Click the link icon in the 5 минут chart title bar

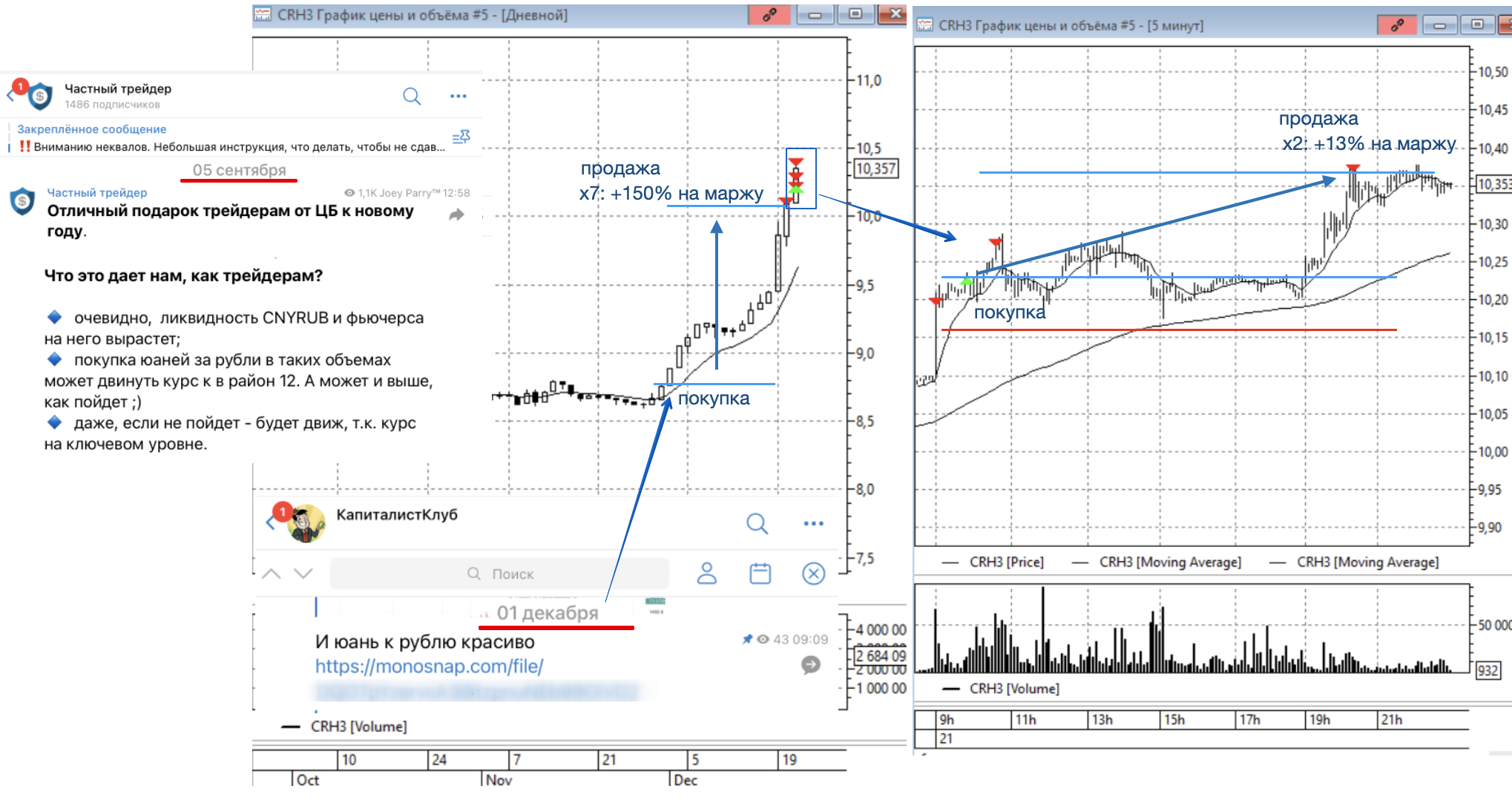coord(1397,25)
